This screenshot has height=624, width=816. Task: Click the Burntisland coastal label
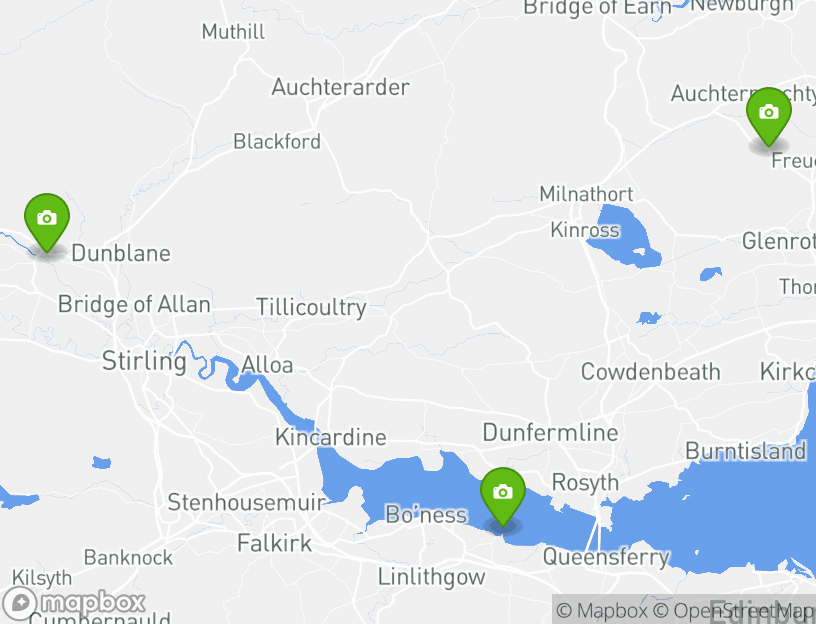(x=745, y=451)
